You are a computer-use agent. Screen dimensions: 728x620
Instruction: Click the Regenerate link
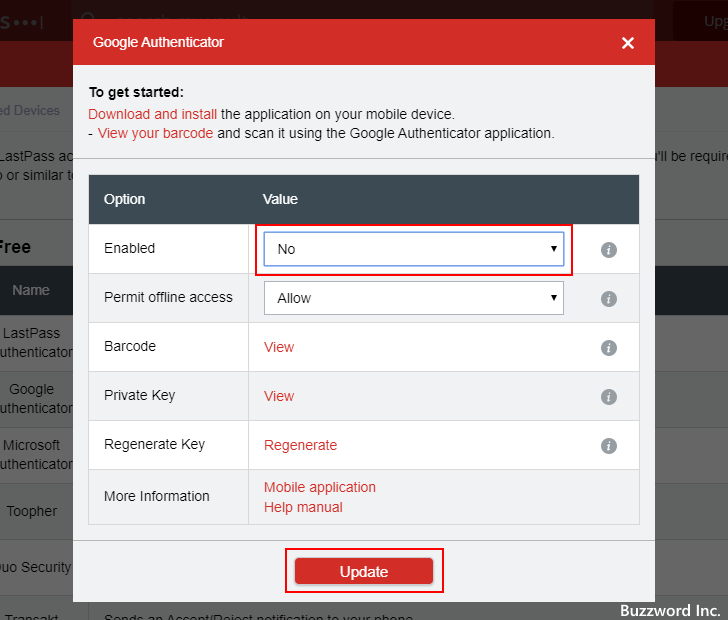(x=300, y=445)
